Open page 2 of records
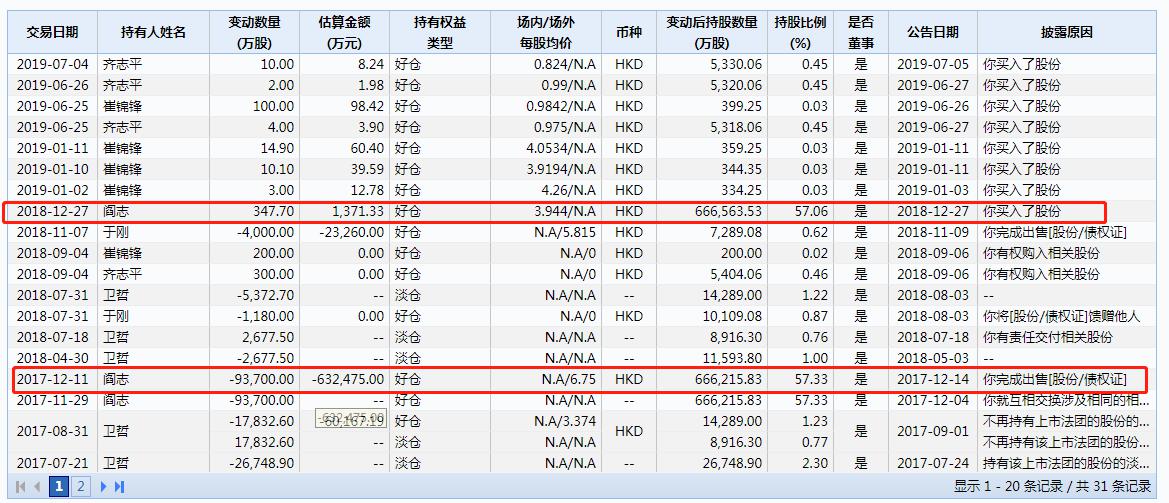The height and width of the screenshot is (503, 1169). [x=81, y=487]
